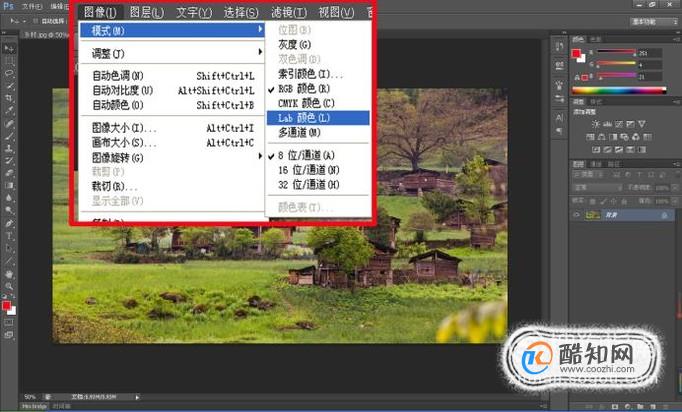682x412 pixels.
Task: Expand the 调整 (J) submenu arrow
Action: coord(260,52)
